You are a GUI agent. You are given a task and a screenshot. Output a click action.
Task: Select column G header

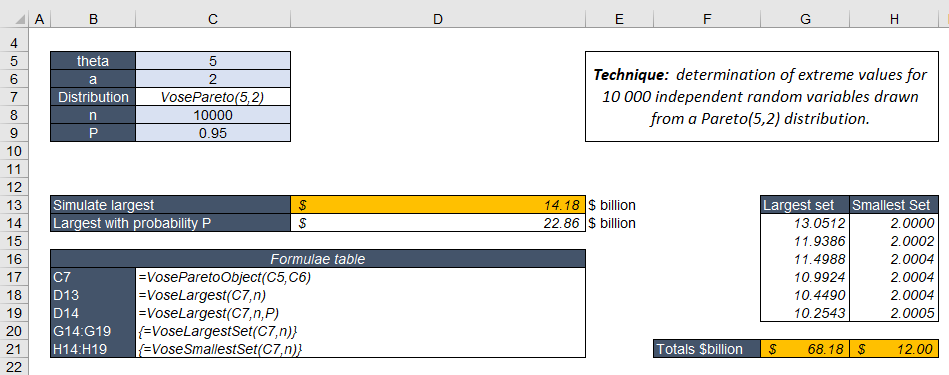click(805, 19)
